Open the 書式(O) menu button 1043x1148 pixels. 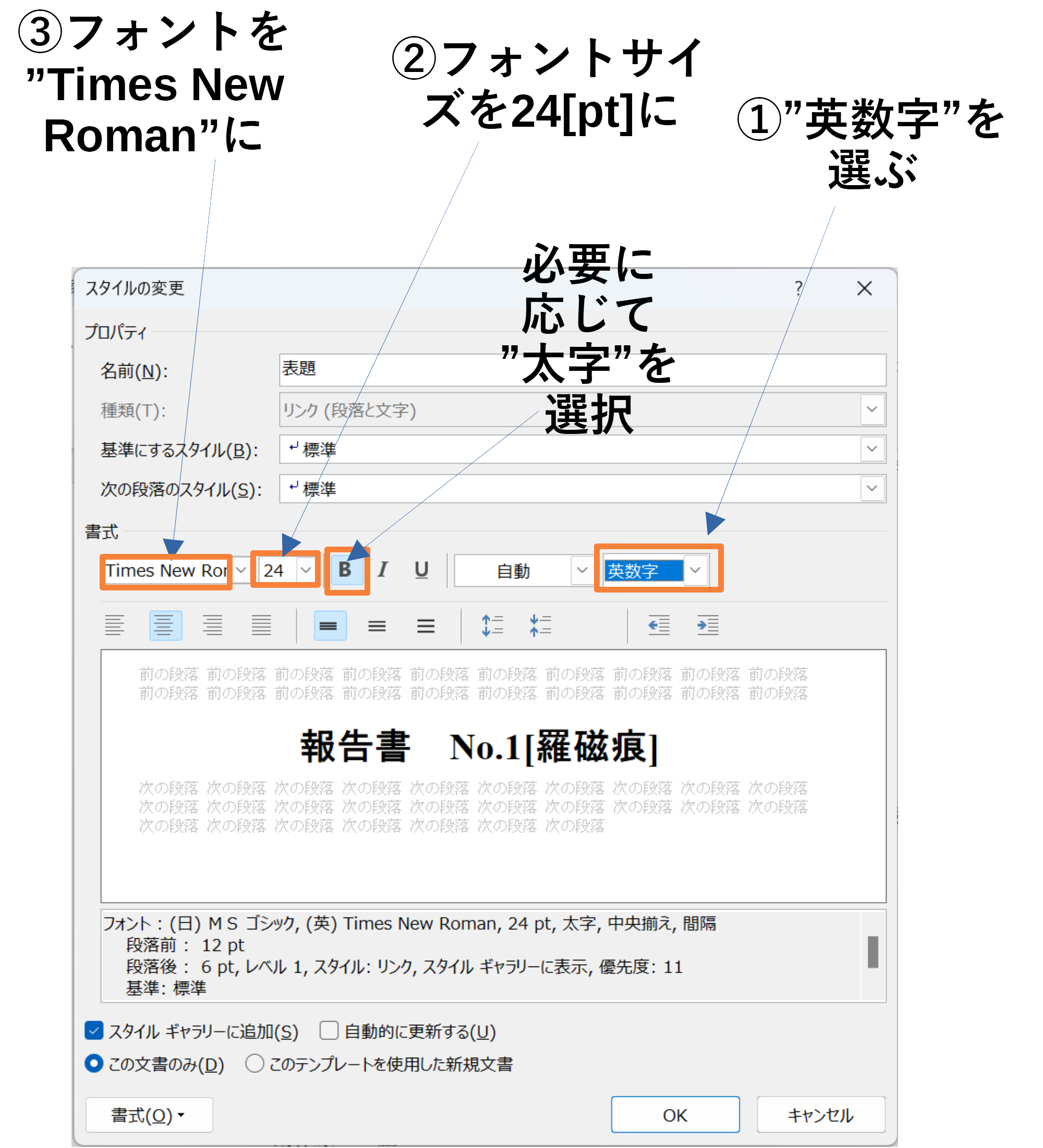[149, 1115]
